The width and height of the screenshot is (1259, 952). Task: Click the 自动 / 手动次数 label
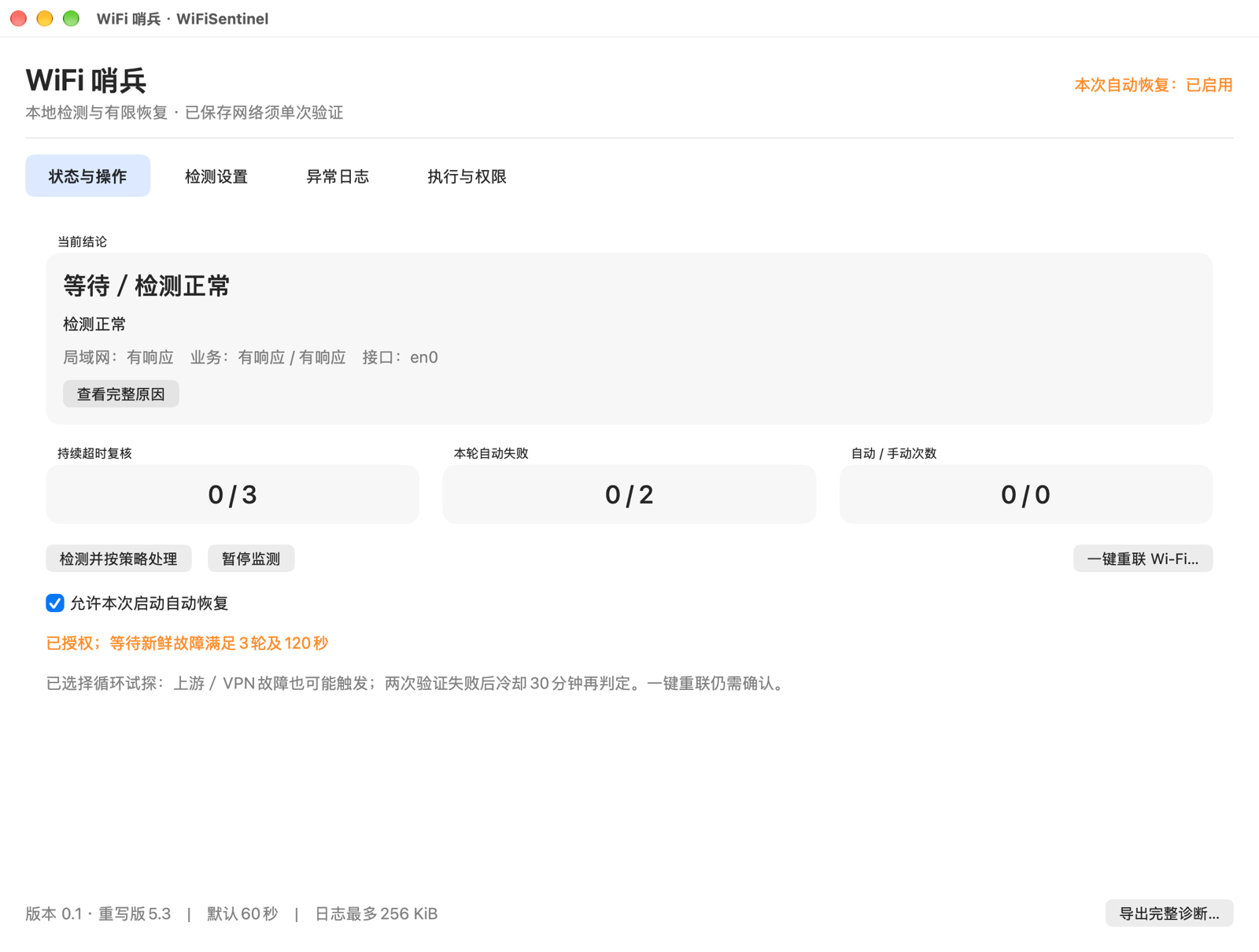point(894,453)
